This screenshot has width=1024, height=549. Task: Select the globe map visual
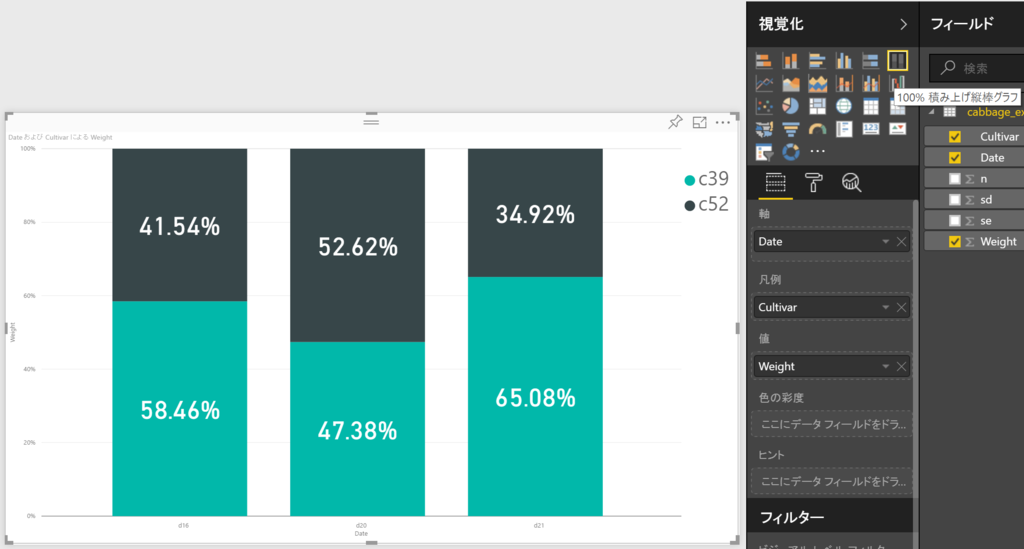tap(844, 106)
